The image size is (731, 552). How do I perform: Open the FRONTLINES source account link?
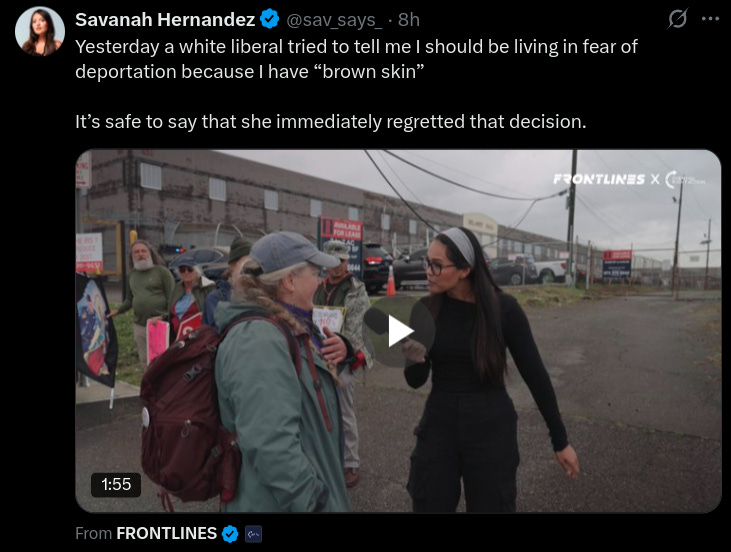[166, 533]
